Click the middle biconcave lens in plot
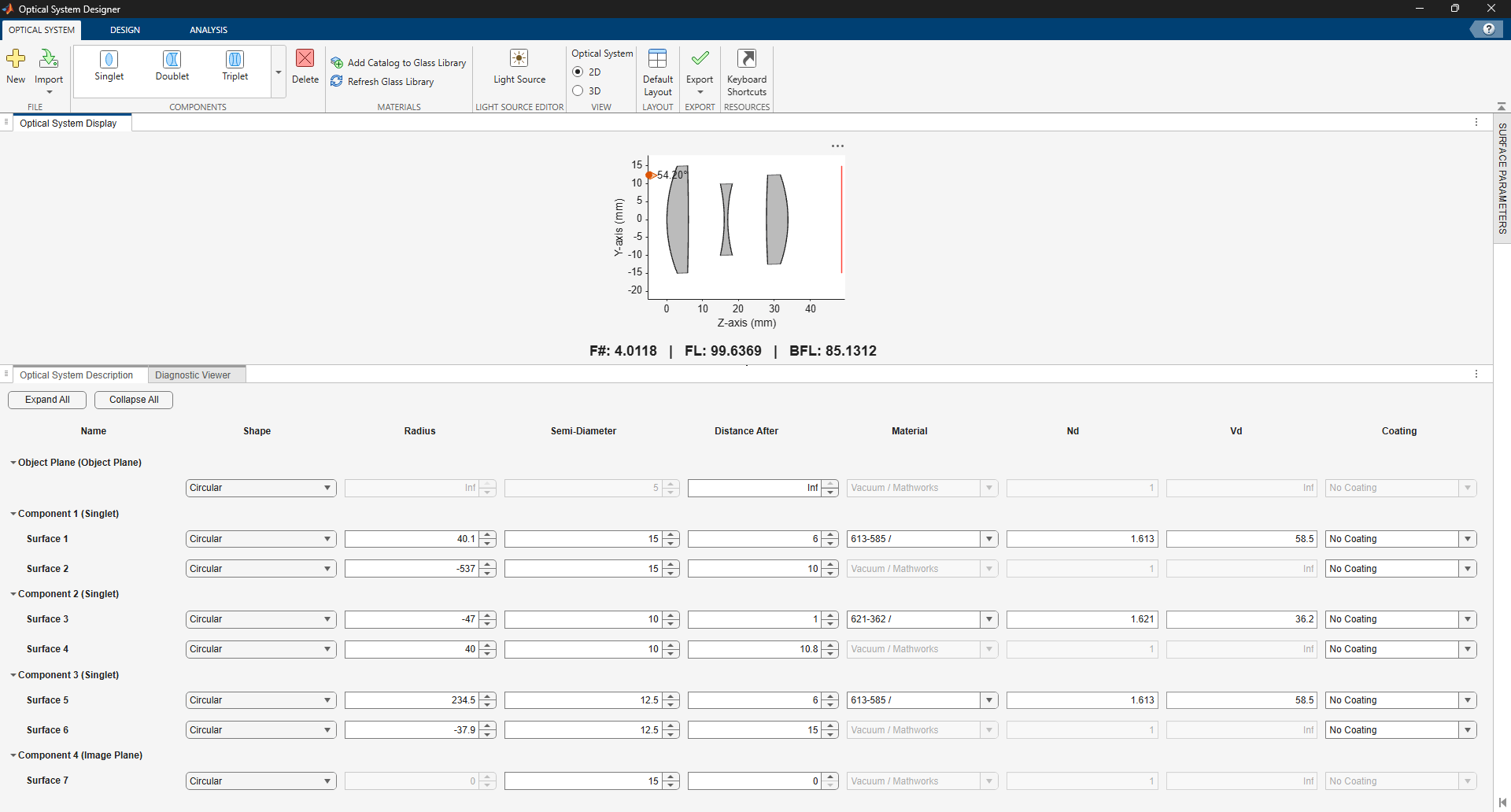Image resolution: width=1511 pixels, height=812 pixels. click(726, 220)
